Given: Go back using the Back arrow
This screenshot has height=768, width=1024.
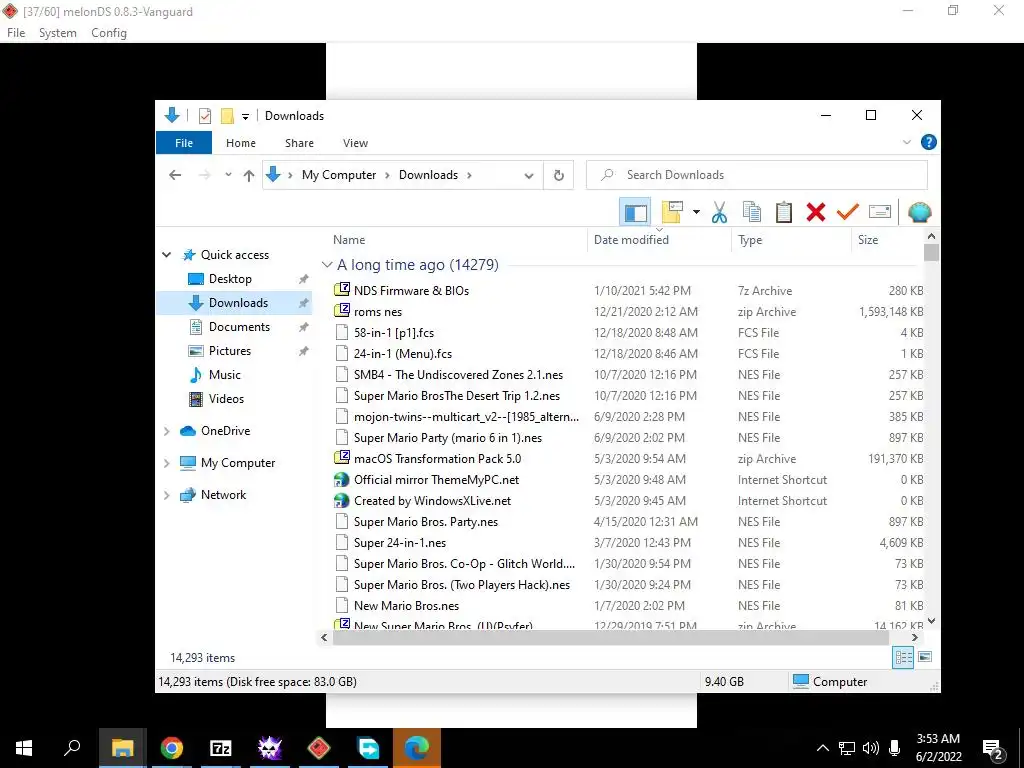Looking at the screenshot, I should coord(175,175).
